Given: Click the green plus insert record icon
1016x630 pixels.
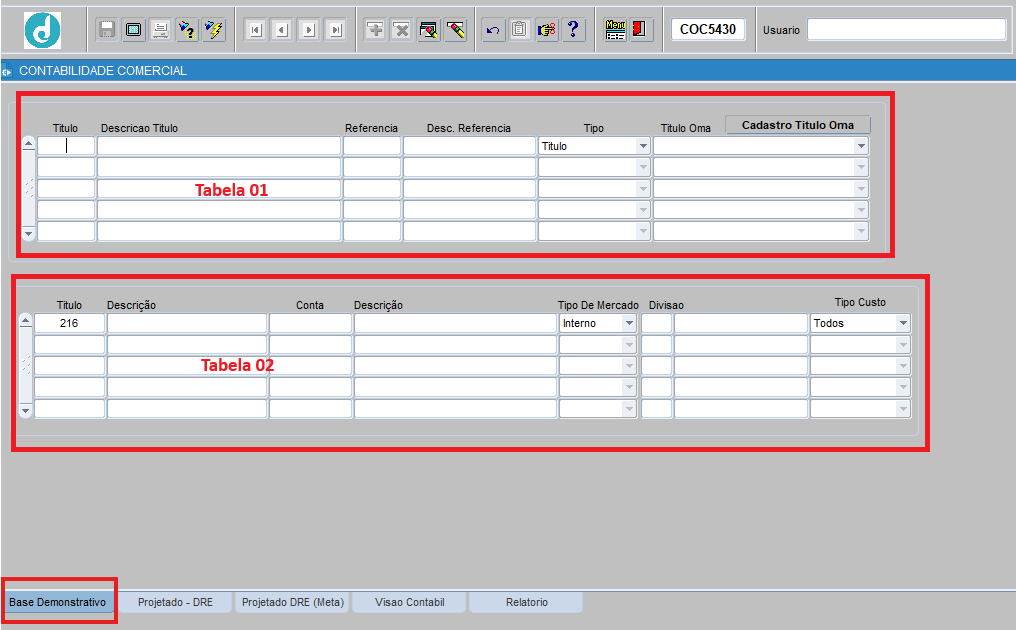Looking at the screenshot, I should pyautogui.click(x=375, y=30).
